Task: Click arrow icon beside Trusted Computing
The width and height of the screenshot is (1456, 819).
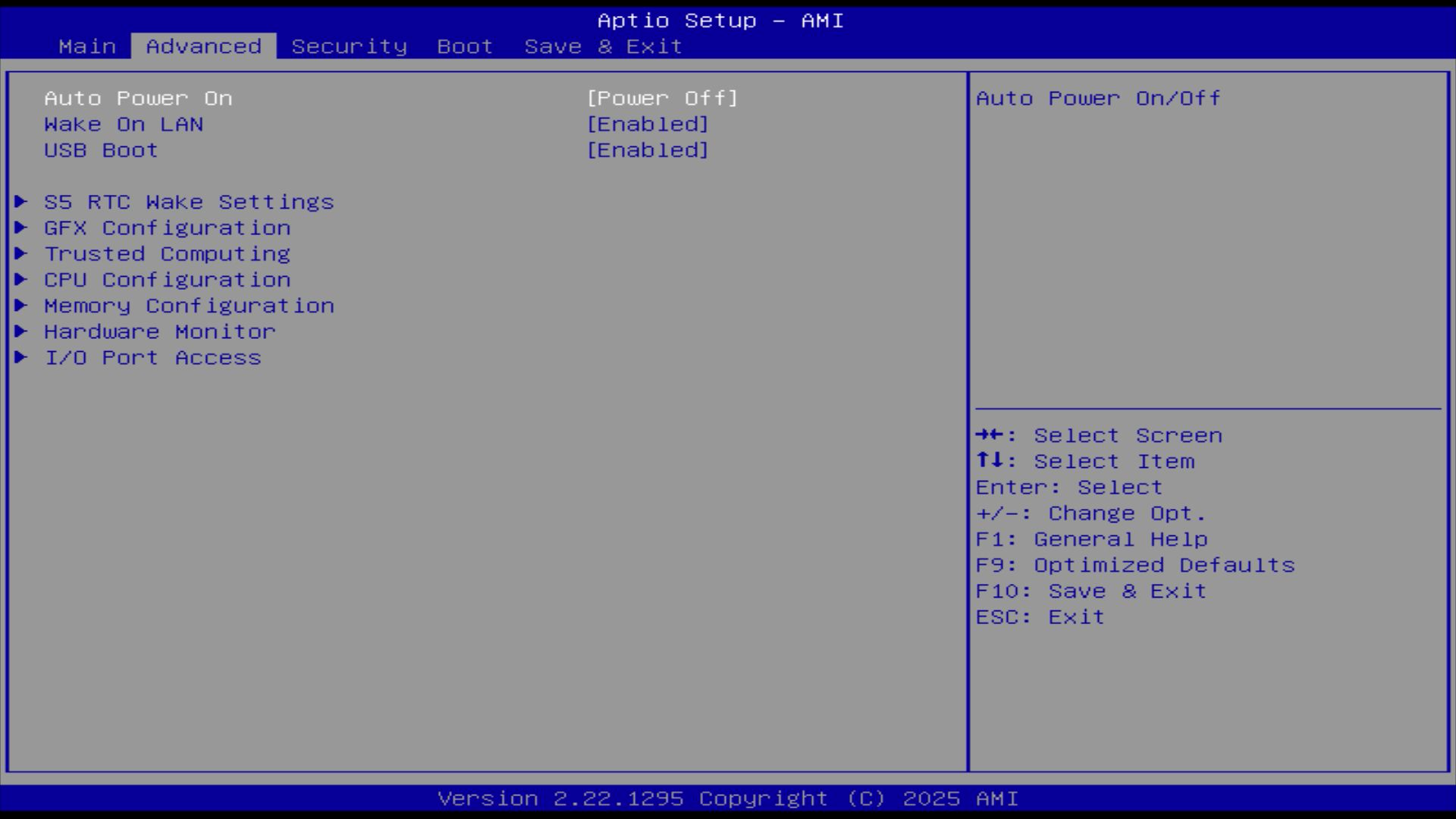Action: 21,253
